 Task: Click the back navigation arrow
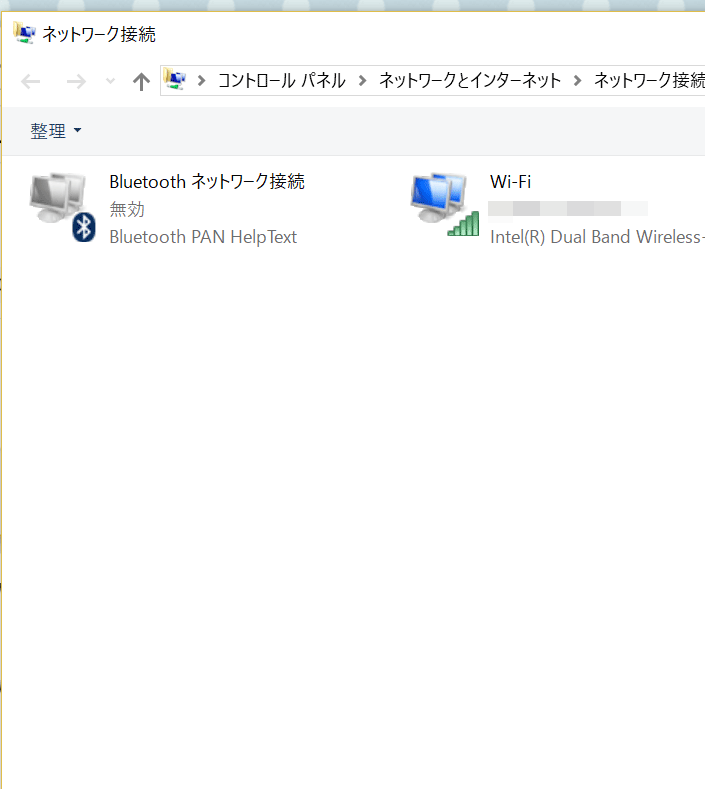tap(31, 81)
